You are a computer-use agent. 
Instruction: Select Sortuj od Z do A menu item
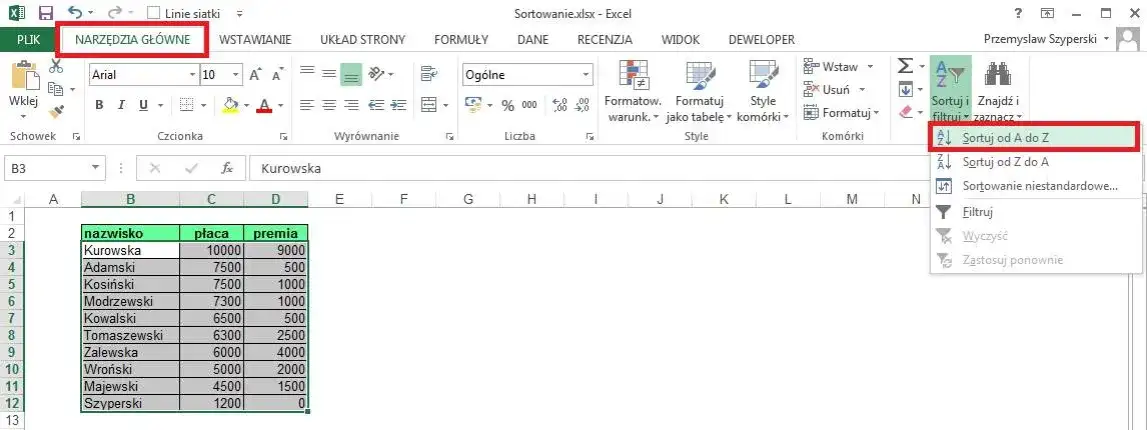point(1005,161)
